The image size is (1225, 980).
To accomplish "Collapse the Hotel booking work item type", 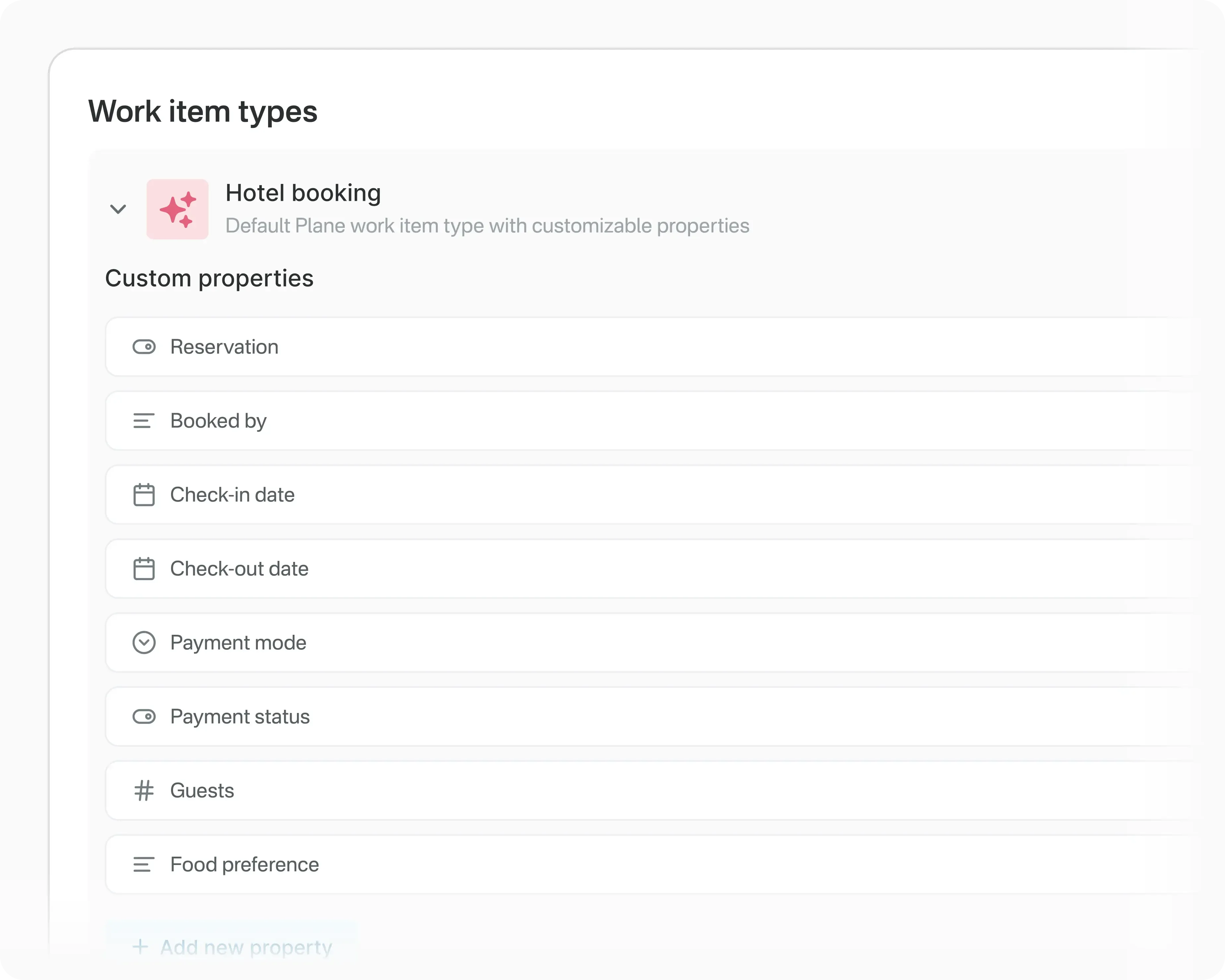I will (119, 209).
